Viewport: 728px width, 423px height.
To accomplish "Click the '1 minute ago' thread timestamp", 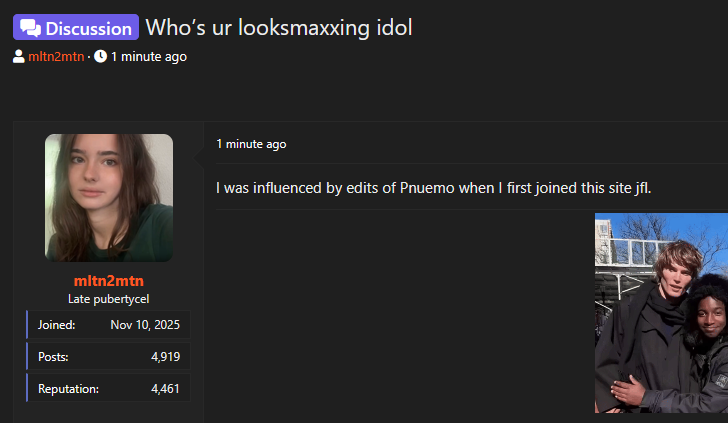I will point(149,57).
